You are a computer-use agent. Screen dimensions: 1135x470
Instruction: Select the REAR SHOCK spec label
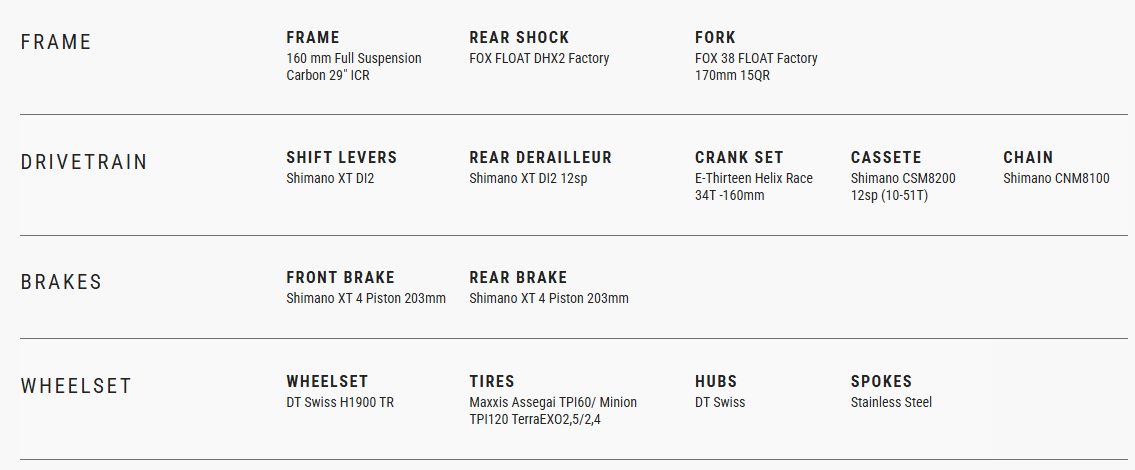pos(519,38)
